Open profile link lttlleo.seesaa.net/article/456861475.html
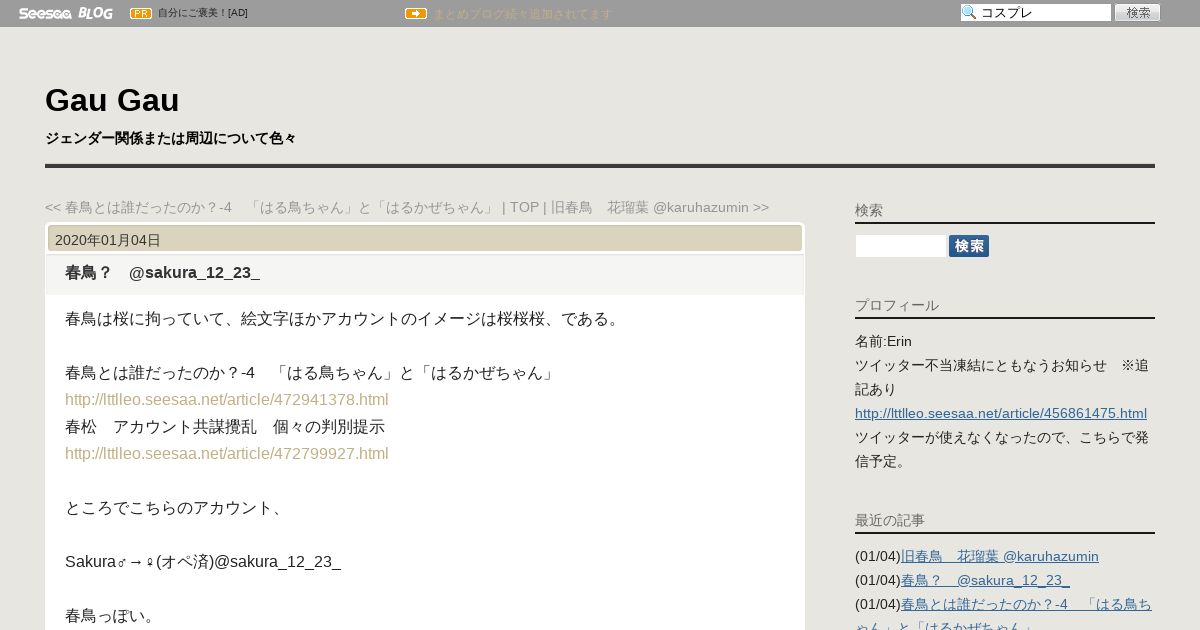Viewport: 1200px width, 630px height. coord(1001,413)
